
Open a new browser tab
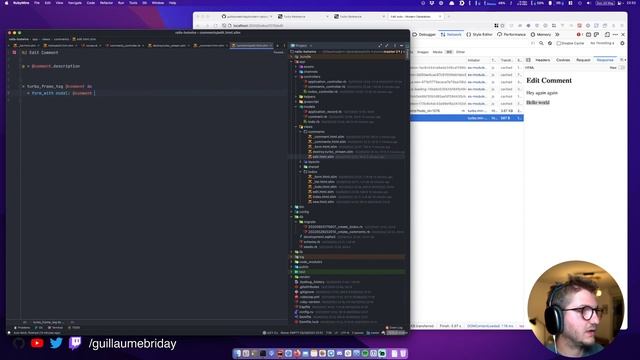449,17
